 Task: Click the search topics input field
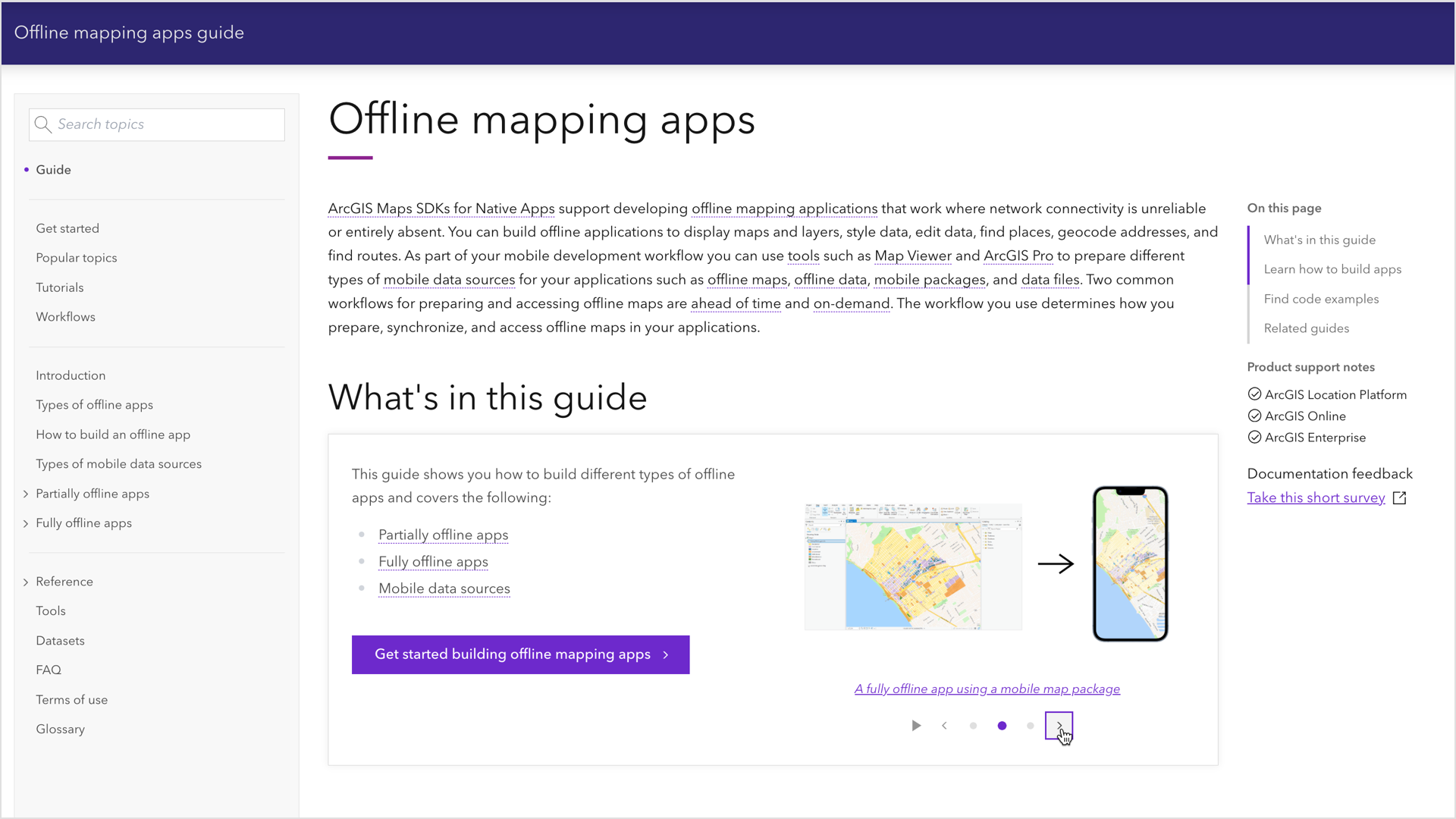(x=156, y=124)
